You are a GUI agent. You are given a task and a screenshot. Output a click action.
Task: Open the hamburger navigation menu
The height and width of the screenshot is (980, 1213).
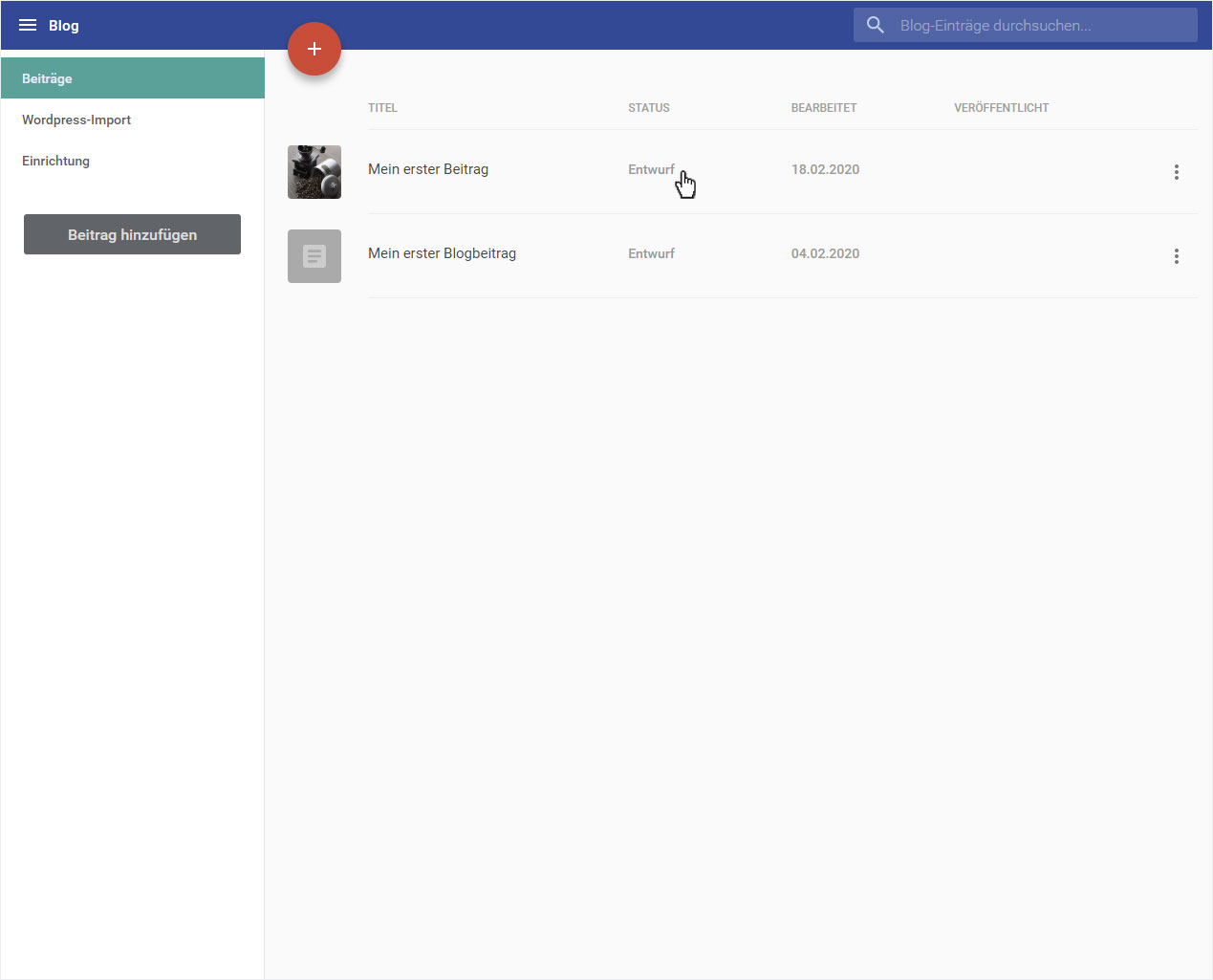(x=28, y=25)
